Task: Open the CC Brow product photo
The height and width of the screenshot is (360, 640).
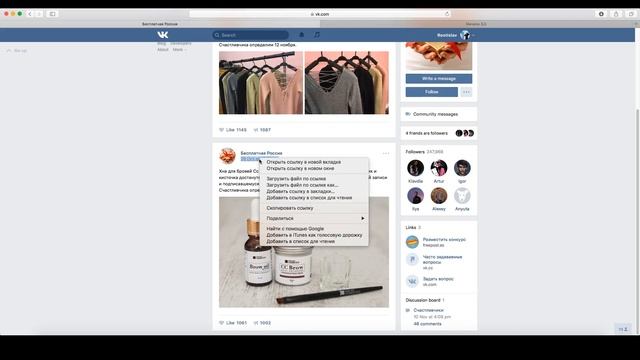Action: coord(304,252)
